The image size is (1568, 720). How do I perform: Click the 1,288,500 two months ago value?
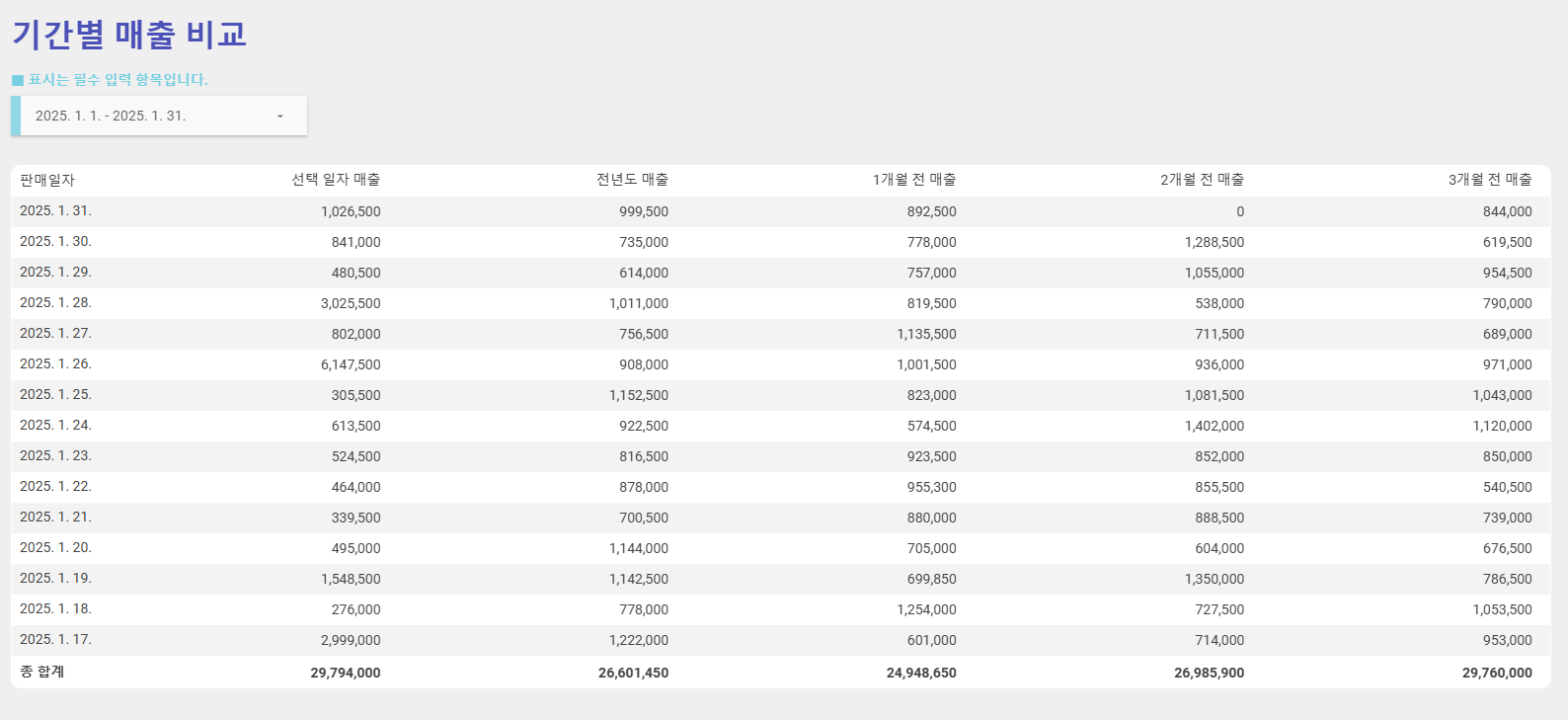click(x=1215, y=242)
